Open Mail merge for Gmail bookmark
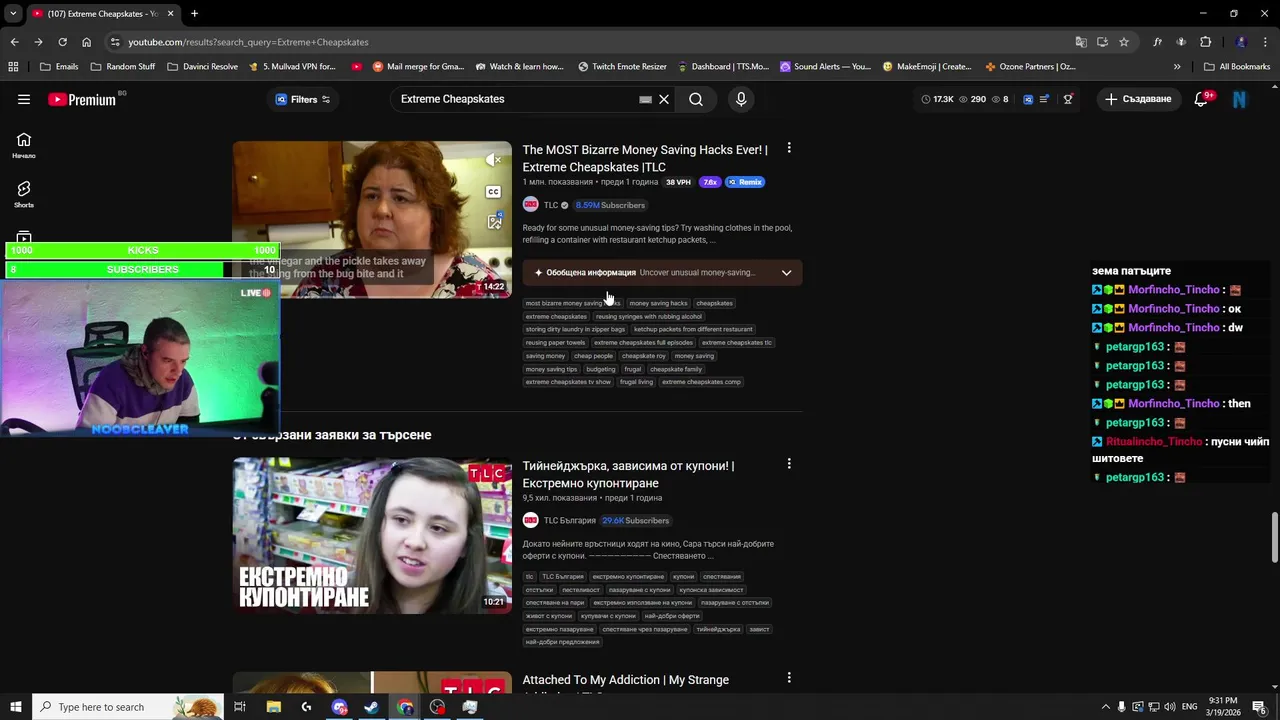 pyautogui.click(x=418, y=67)
